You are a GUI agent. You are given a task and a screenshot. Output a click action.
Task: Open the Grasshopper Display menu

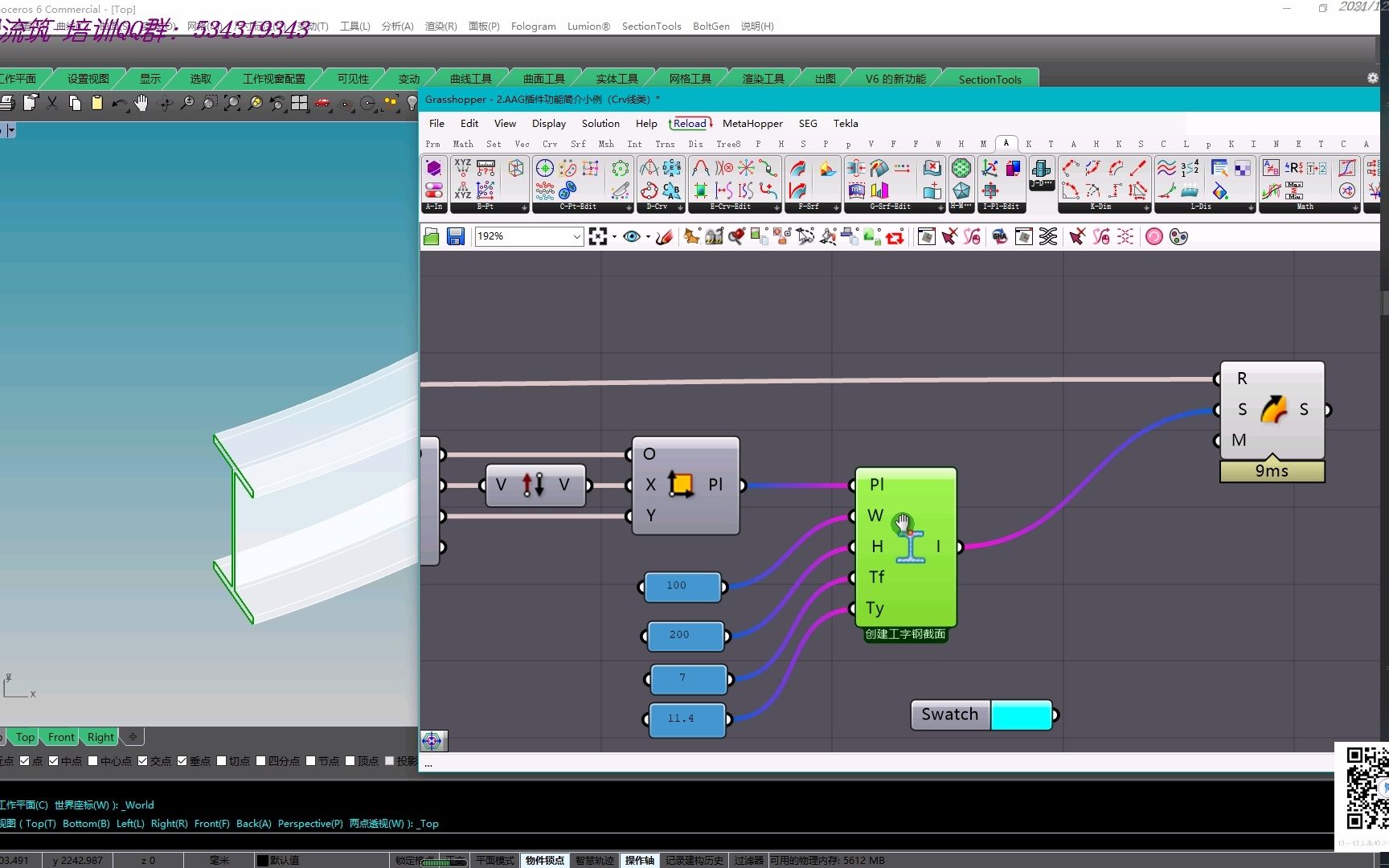tap(549, 123)
